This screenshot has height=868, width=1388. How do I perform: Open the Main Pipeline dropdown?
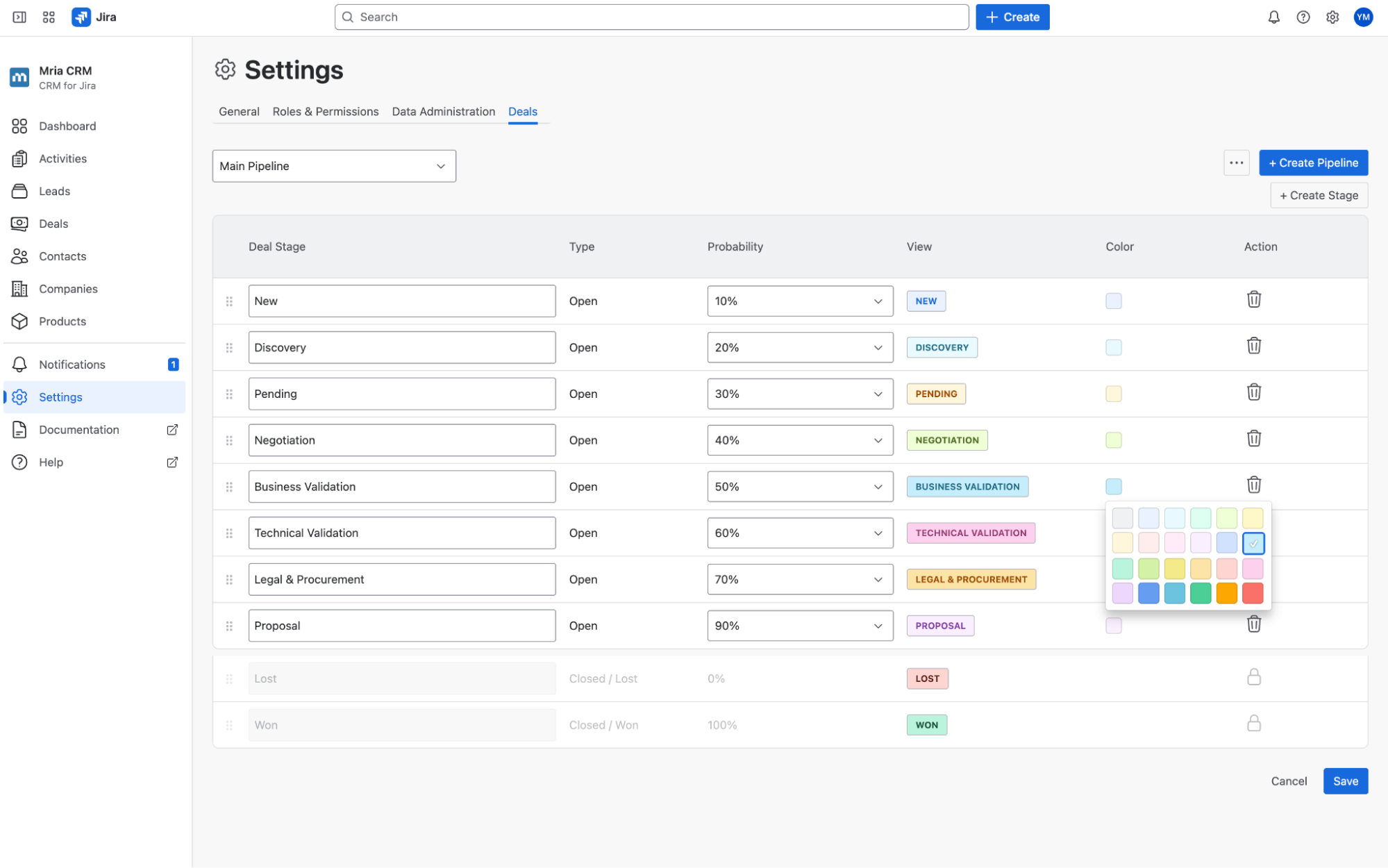(334, 166)
